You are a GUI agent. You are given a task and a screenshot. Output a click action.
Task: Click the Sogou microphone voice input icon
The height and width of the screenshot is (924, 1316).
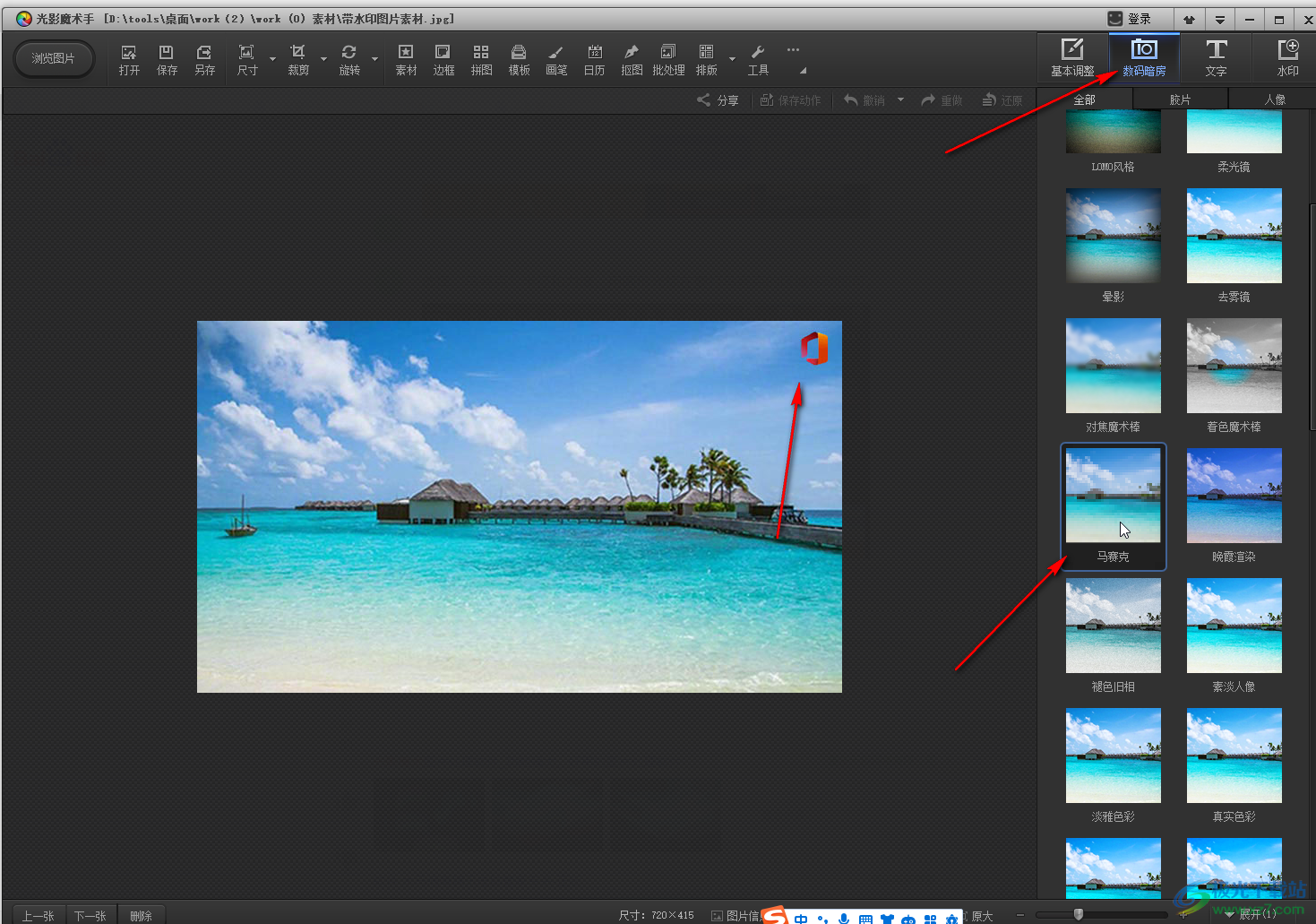click(844, 919)
